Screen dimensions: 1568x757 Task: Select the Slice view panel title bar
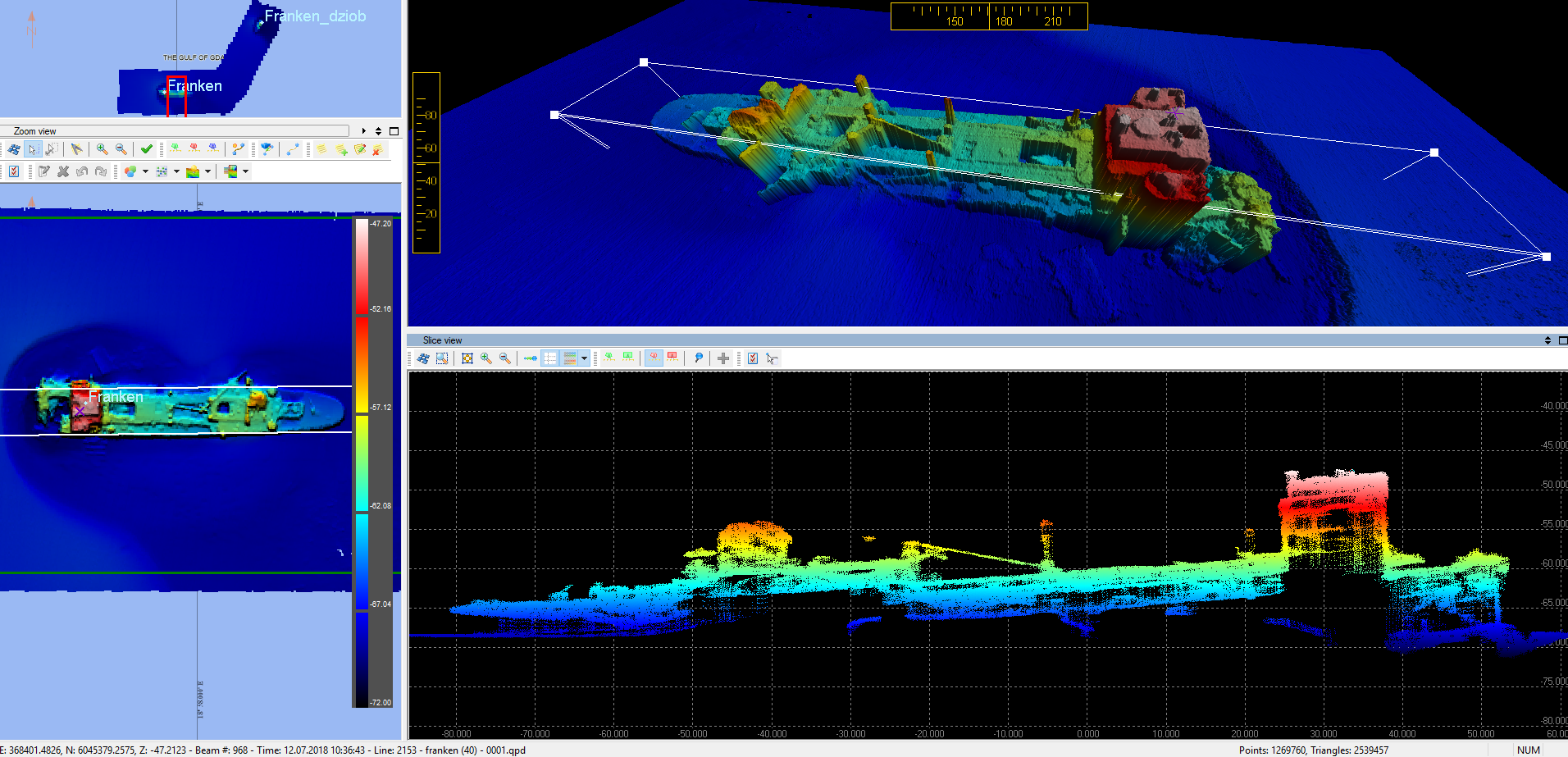click(443, 340)
